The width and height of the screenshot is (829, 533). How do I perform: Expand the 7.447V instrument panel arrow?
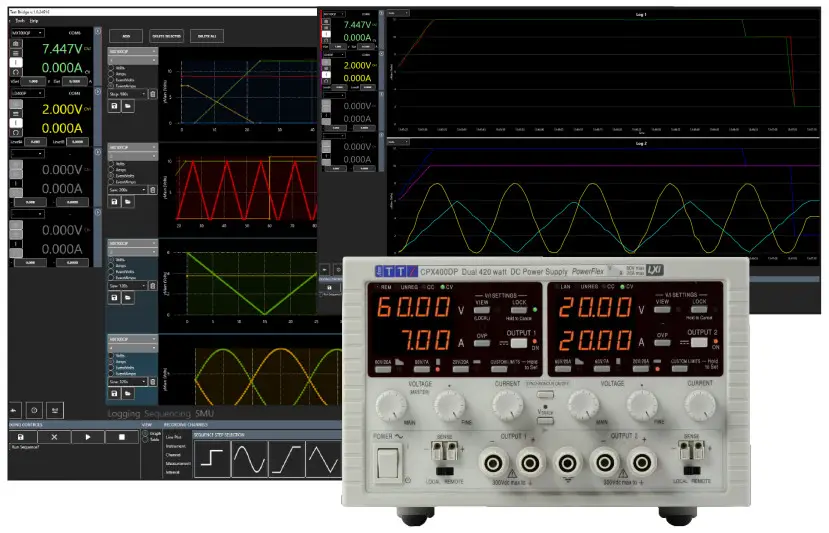pyautogui.click(x=98, y=32)
